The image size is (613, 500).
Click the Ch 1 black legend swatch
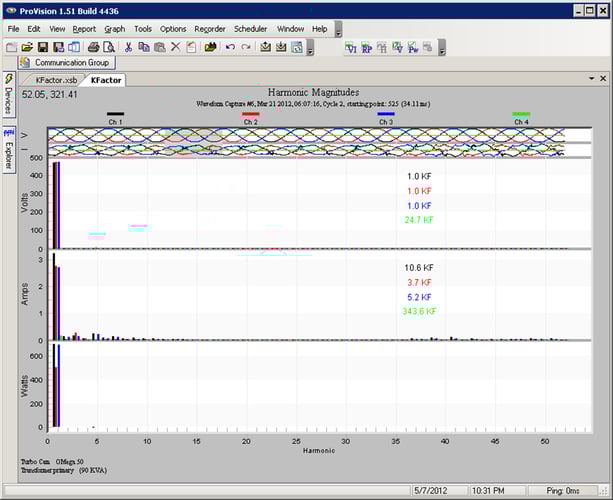[115, 114]
